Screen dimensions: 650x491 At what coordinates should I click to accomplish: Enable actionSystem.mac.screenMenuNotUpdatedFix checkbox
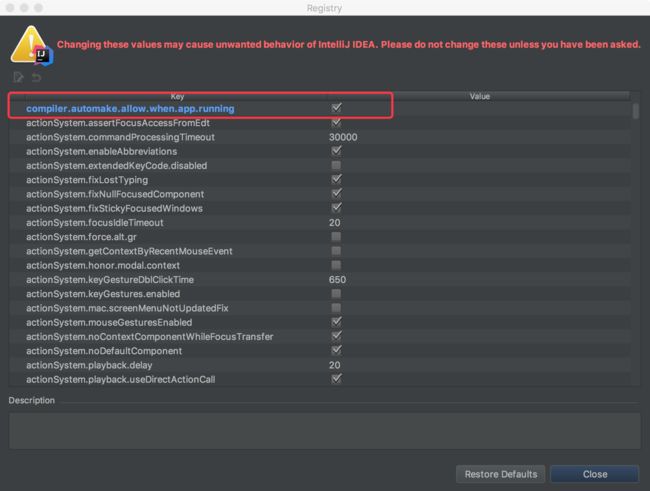[x=336, y=308]
